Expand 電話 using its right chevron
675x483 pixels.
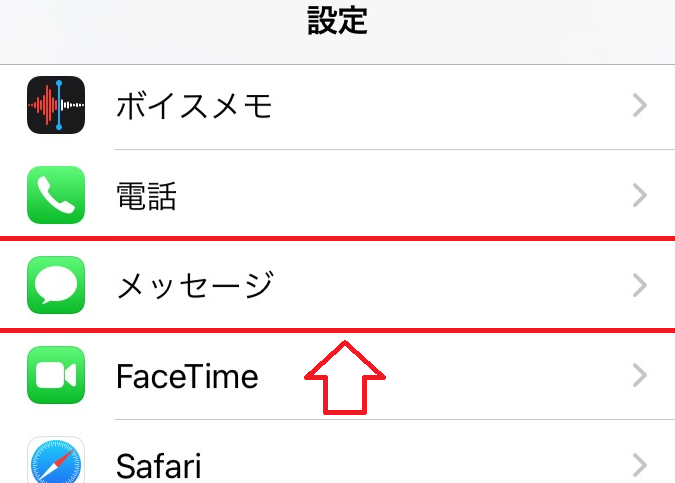pyautogui.click(x=641, y=196)
